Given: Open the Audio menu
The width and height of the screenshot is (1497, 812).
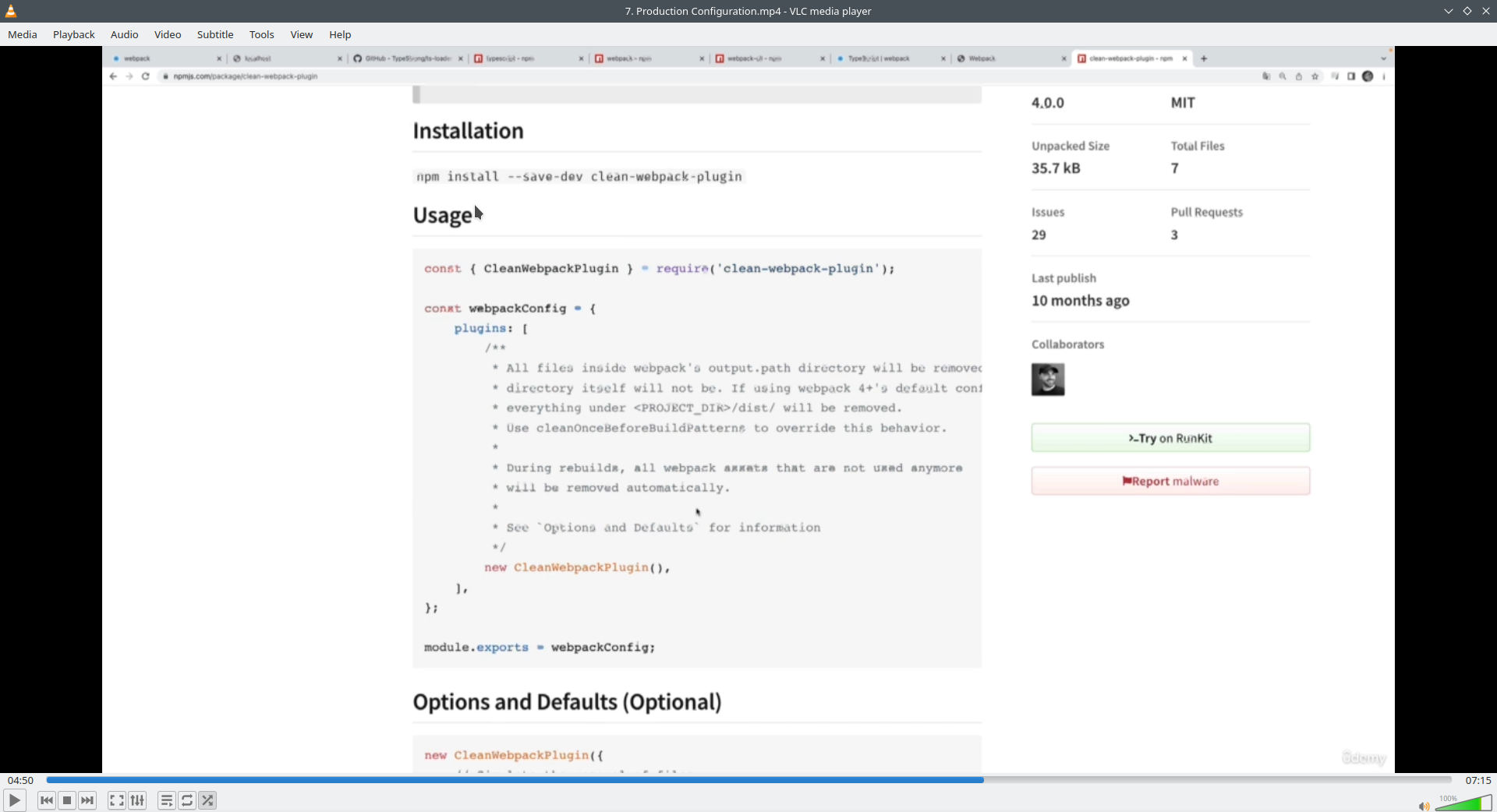Looking at the screenshot, I should [124, 34].
